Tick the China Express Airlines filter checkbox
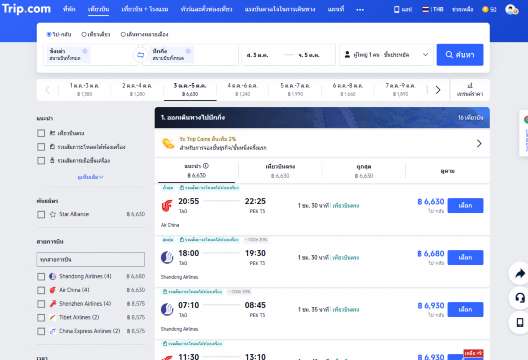 [x=41, y=331]
